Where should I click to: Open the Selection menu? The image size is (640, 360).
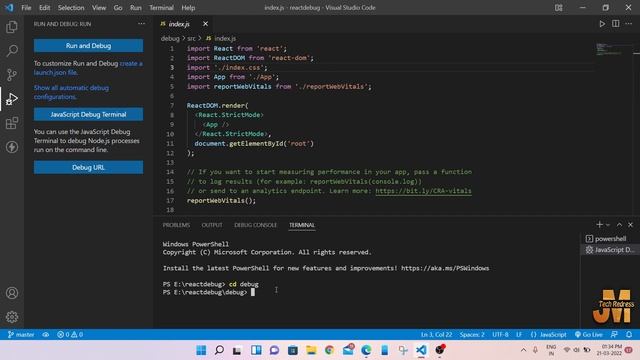[x=71, y=7]
